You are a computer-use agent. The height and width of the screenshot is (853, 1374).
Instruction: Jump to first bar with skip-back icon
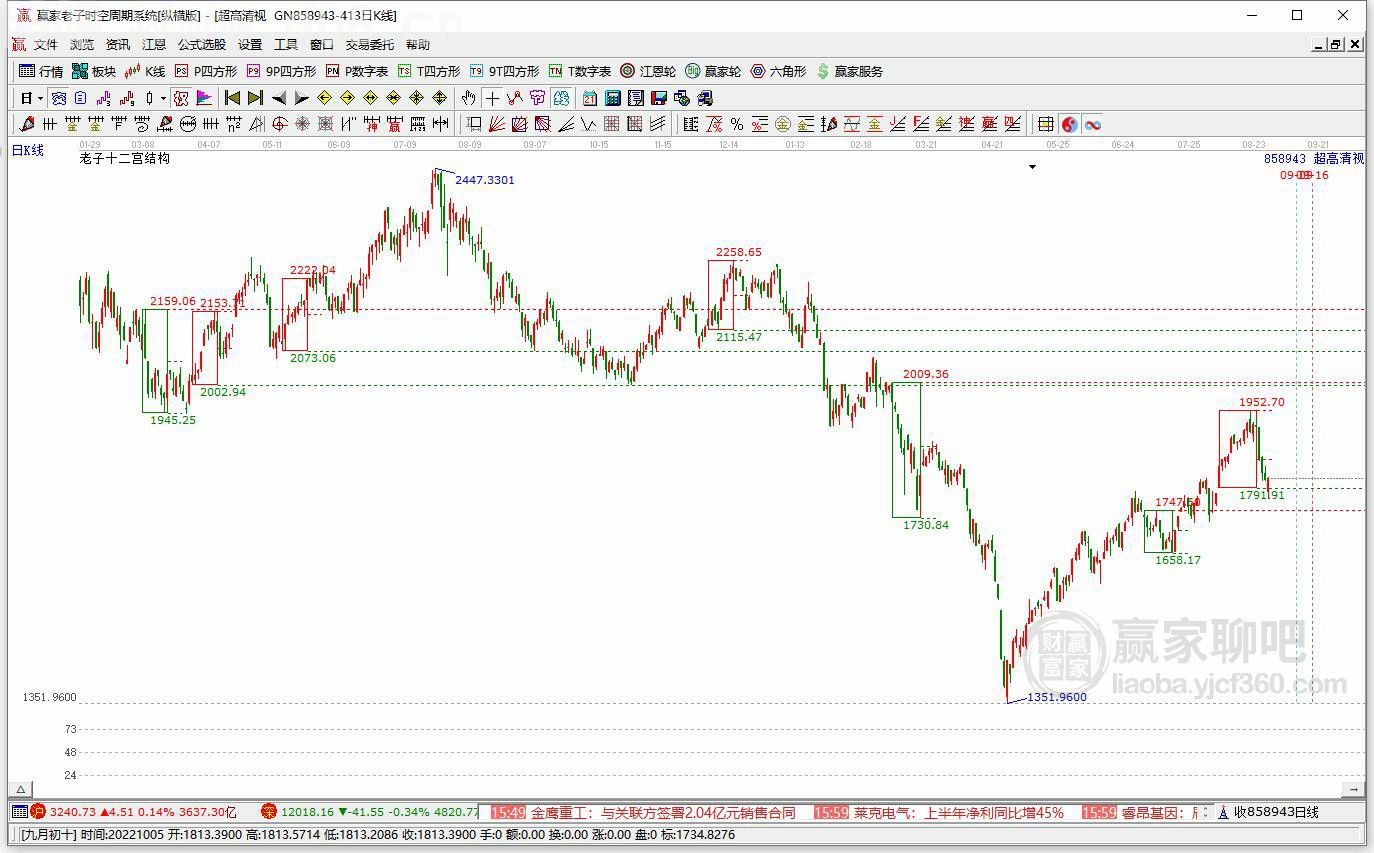point(232,98)
